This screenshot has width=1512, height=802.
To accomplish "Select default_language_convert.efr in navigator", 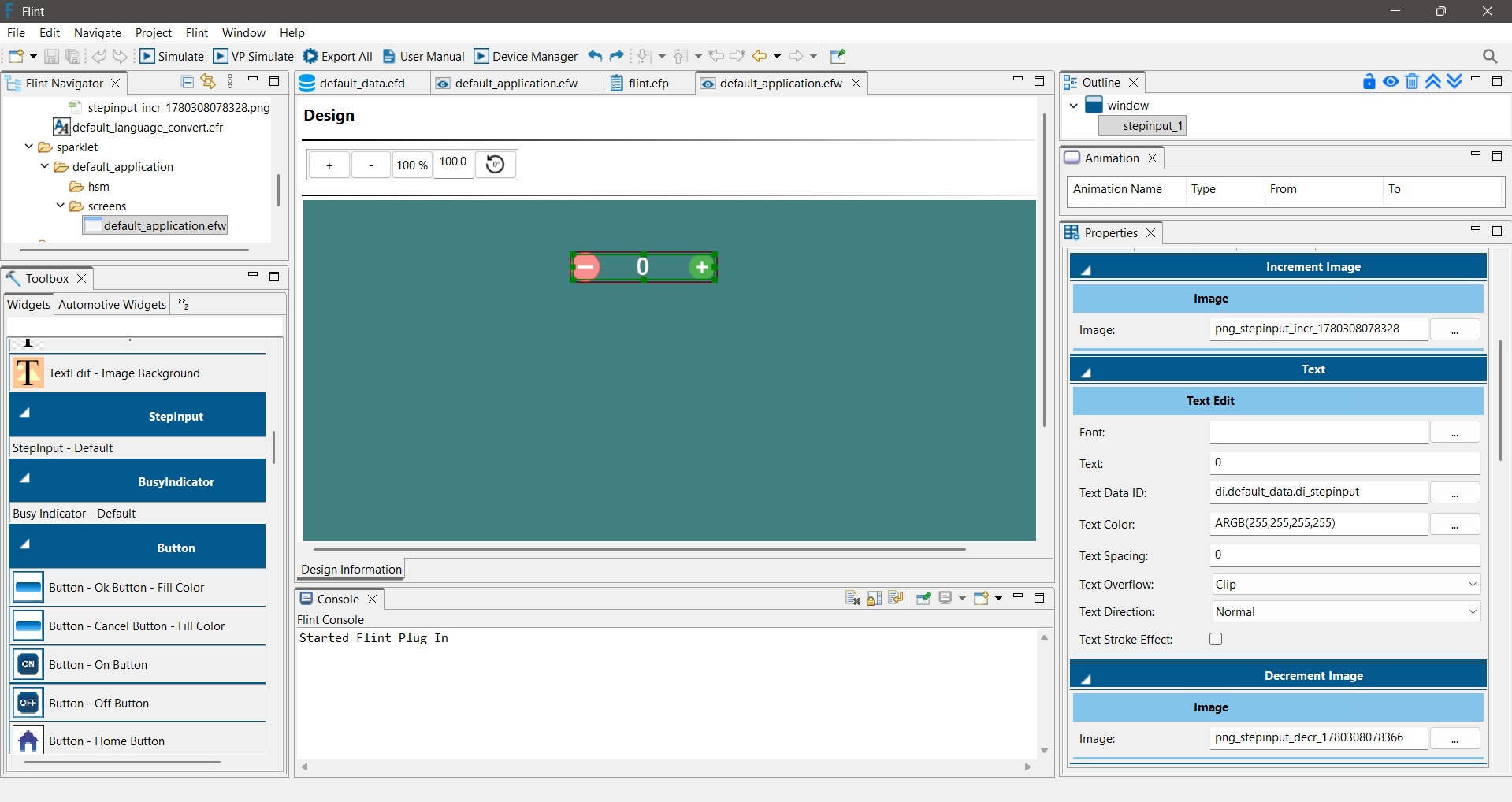I will tap(147, 127).
